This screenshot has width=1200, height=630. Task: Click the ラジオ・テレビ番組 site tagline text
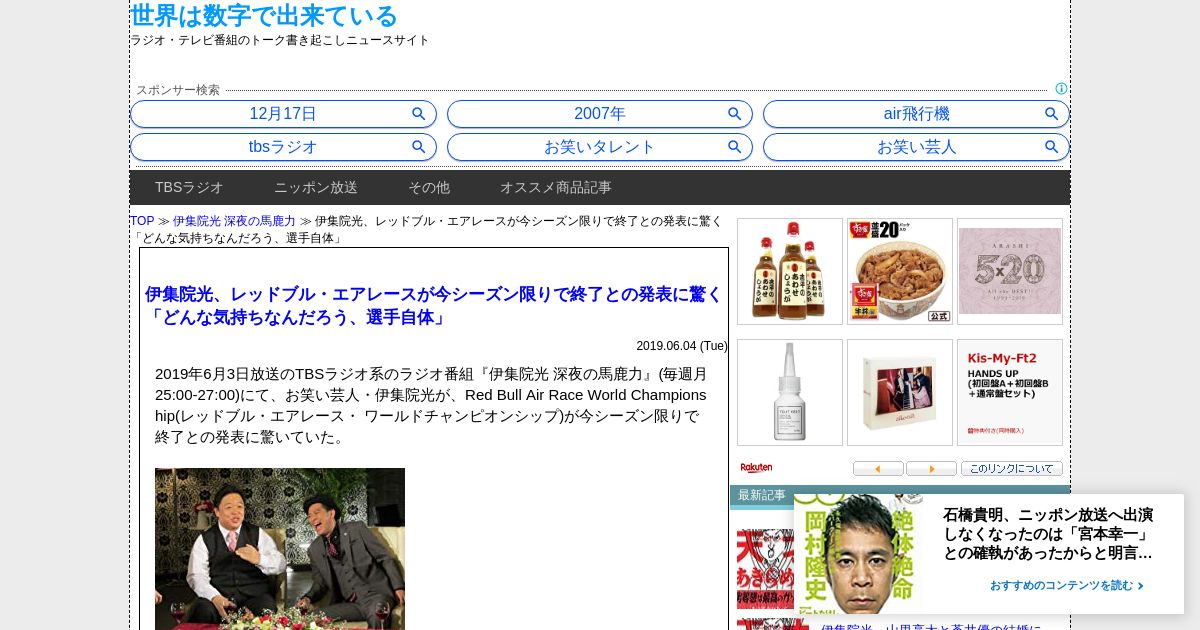pyautogui.click(x=280, y=40)
